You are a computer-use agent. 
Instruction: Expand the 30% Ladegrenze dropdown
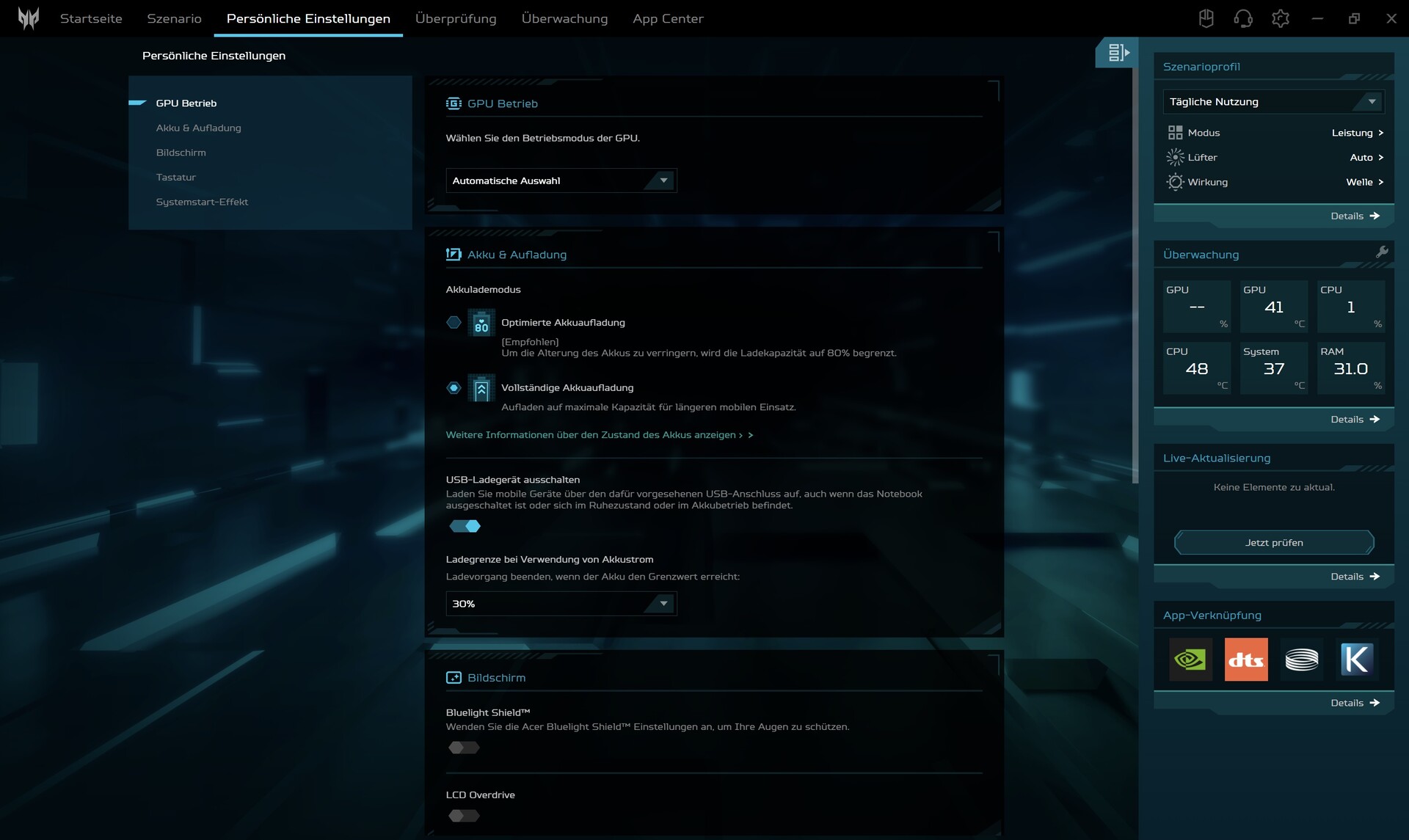tap(561, 604)
